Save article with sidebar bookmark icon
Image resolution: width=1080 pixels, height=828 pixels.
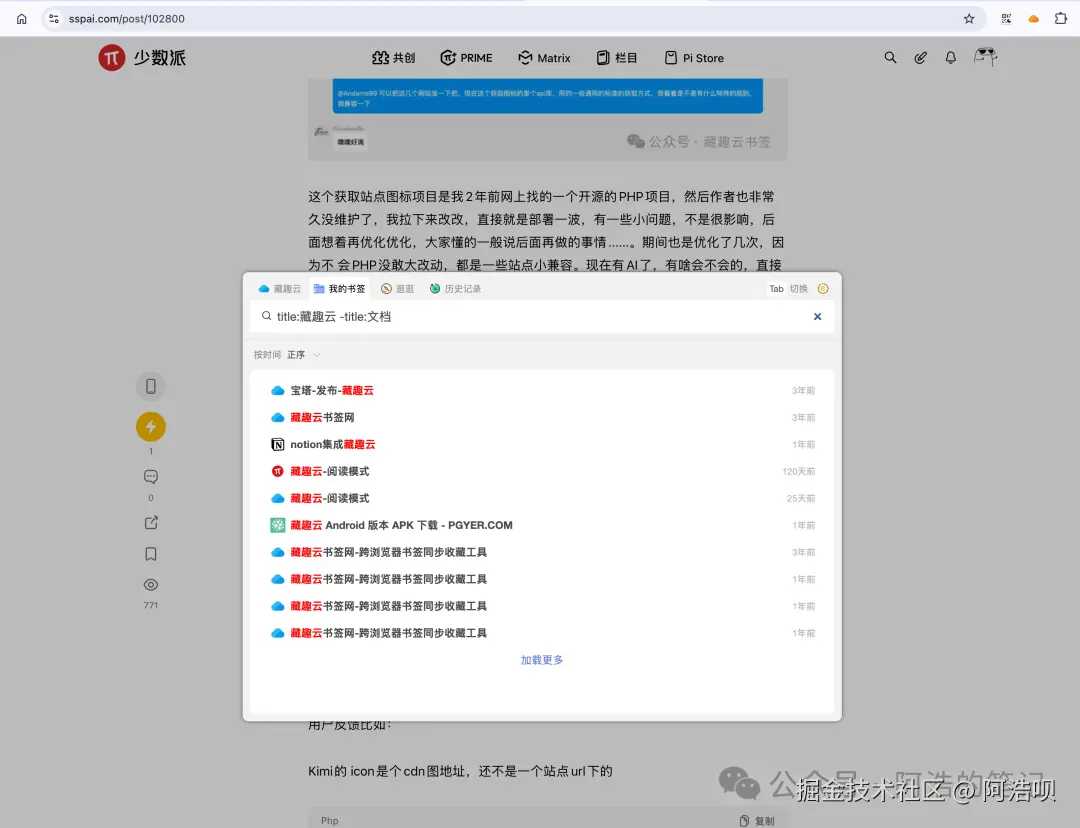tap(151, 554)
